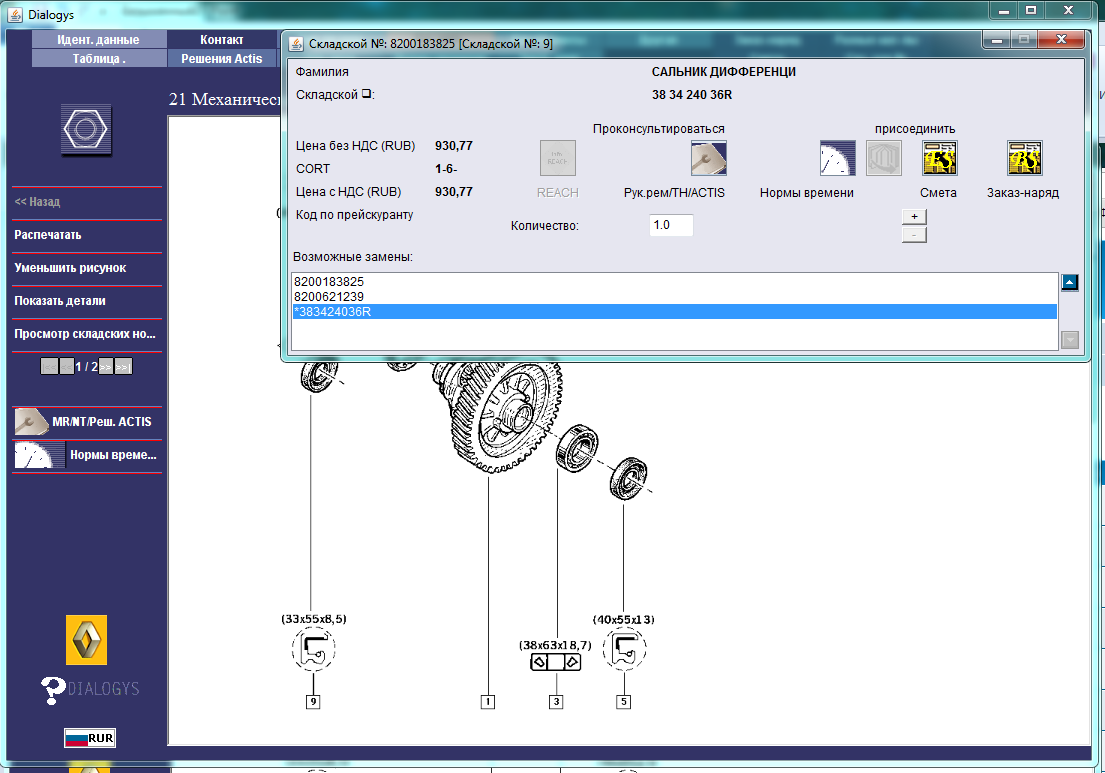Open the Рук.рем/TH/ACTIS repair manual icon
Viewport: 1105px width, 773px height.
pos(708,158)
